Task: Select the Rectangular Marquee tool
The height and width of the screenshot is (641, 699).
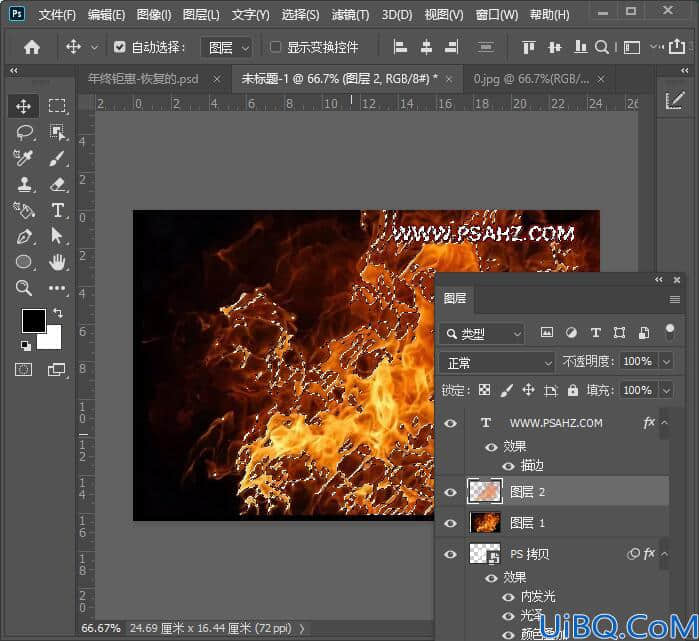Action: (57, 106)
